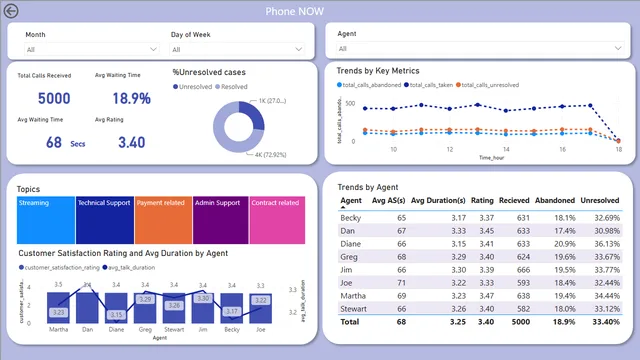Select the Admin Support topic tile

pyautogui.click(x=221, y=220)
